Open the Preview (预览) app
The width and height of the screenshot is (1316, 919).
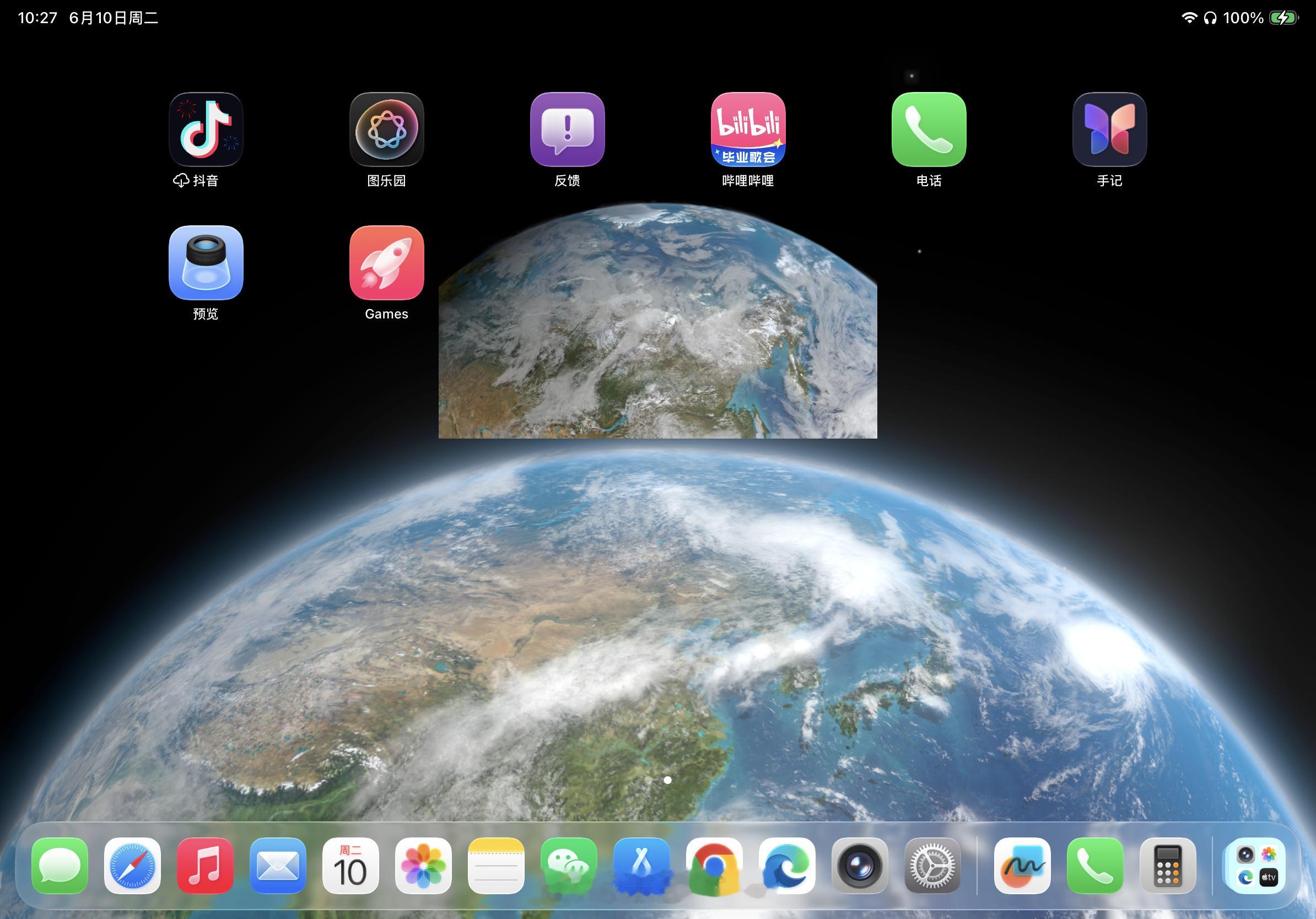click(206, 262)
